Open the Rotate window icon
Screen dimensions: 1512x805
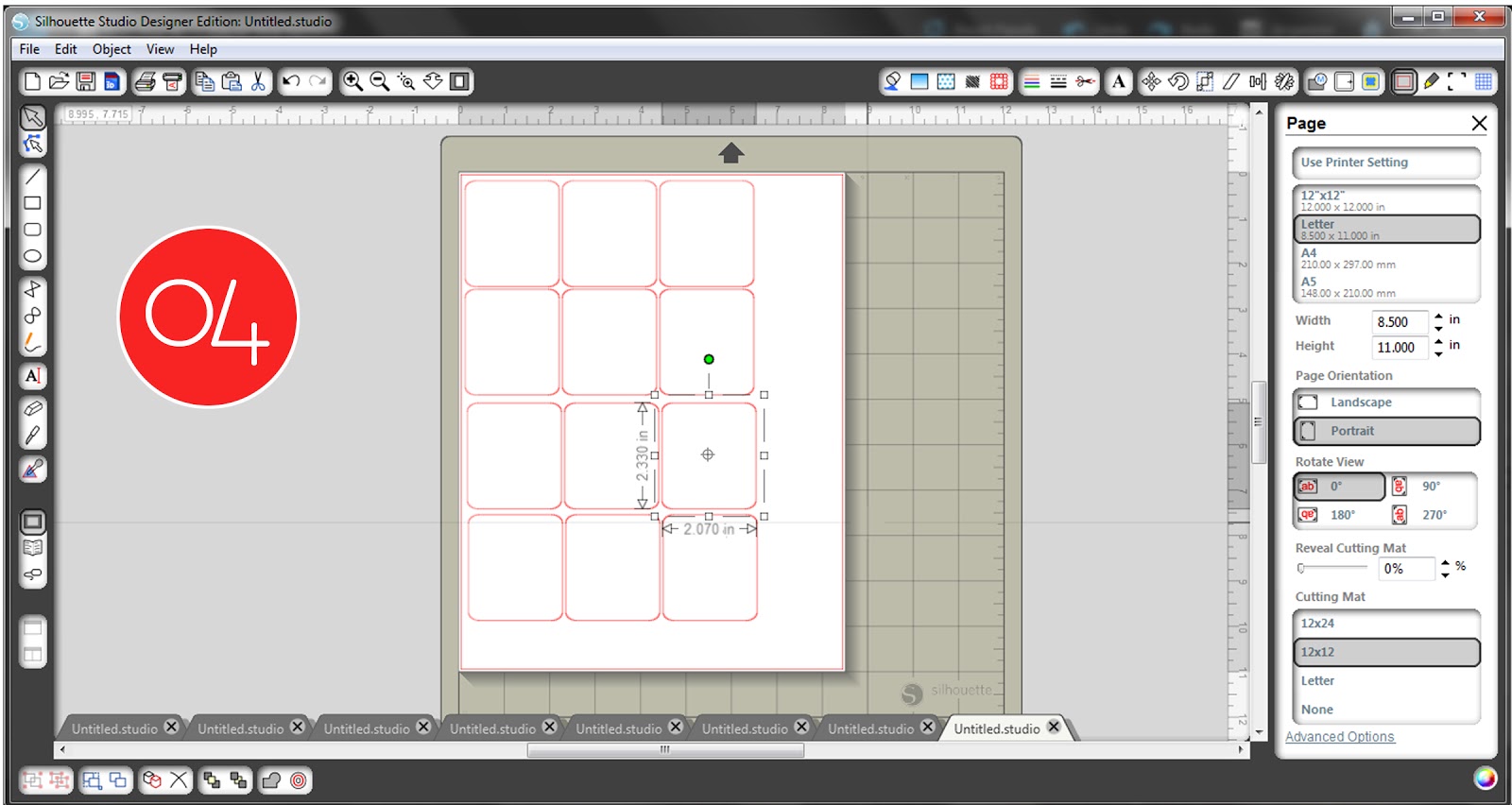tap(1178, 82)
